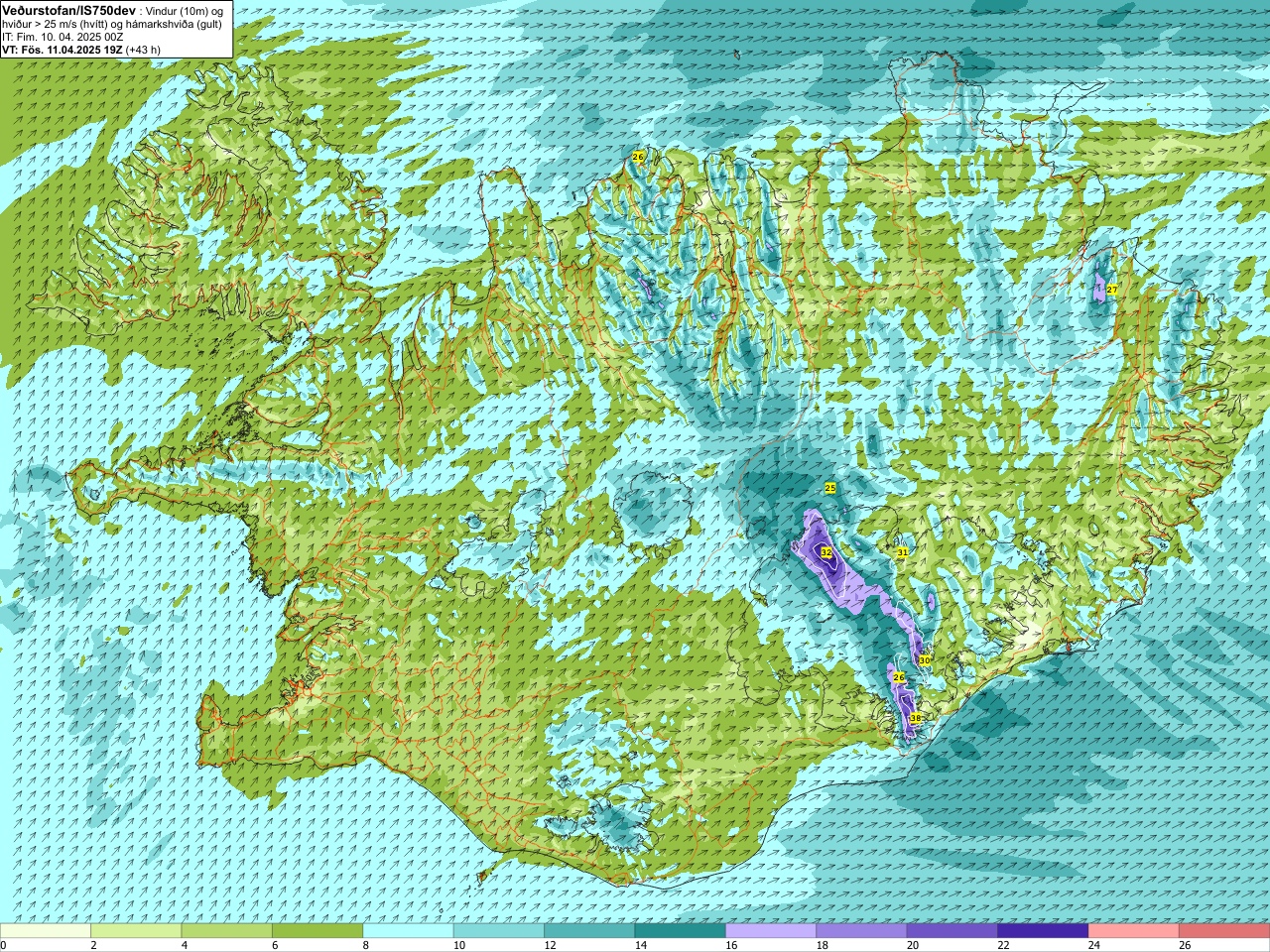Screen dimensions: 1270x952
Task: Click the legend tick label 0
Action: [x=3, y=945]
